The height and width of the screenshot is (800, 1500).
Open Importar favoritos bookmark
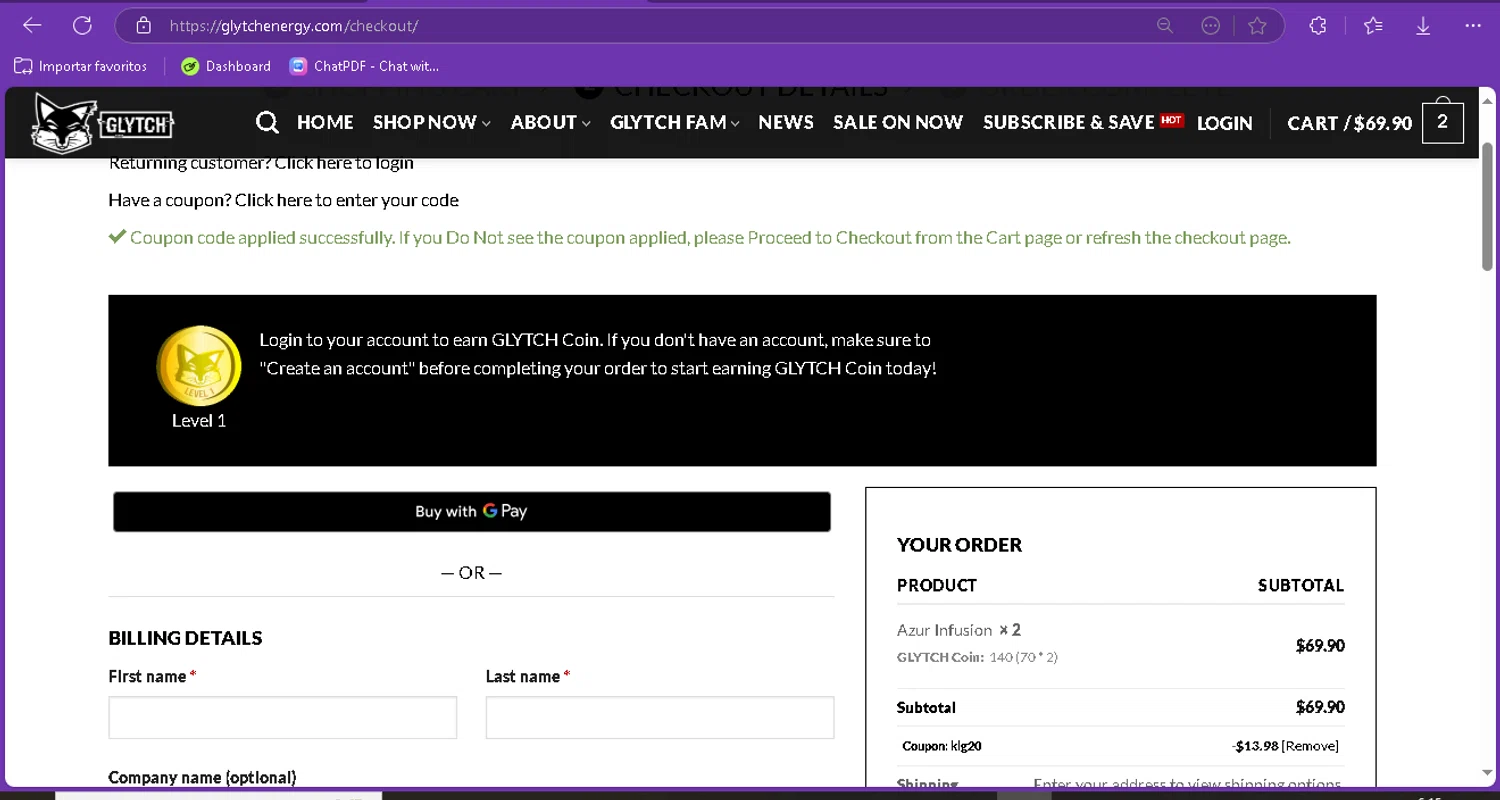81,67
